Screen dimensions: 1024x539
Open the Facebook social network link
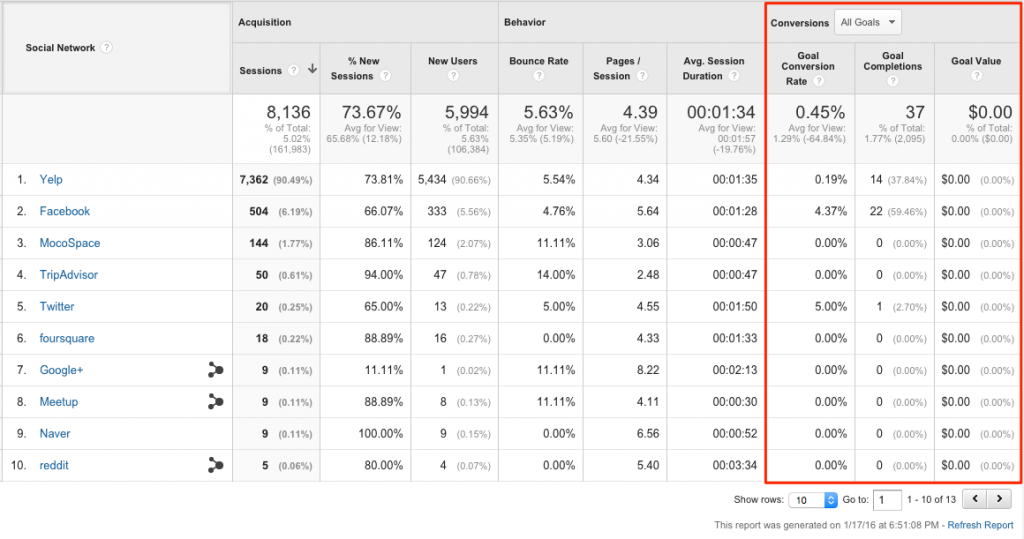coord(65,211)
